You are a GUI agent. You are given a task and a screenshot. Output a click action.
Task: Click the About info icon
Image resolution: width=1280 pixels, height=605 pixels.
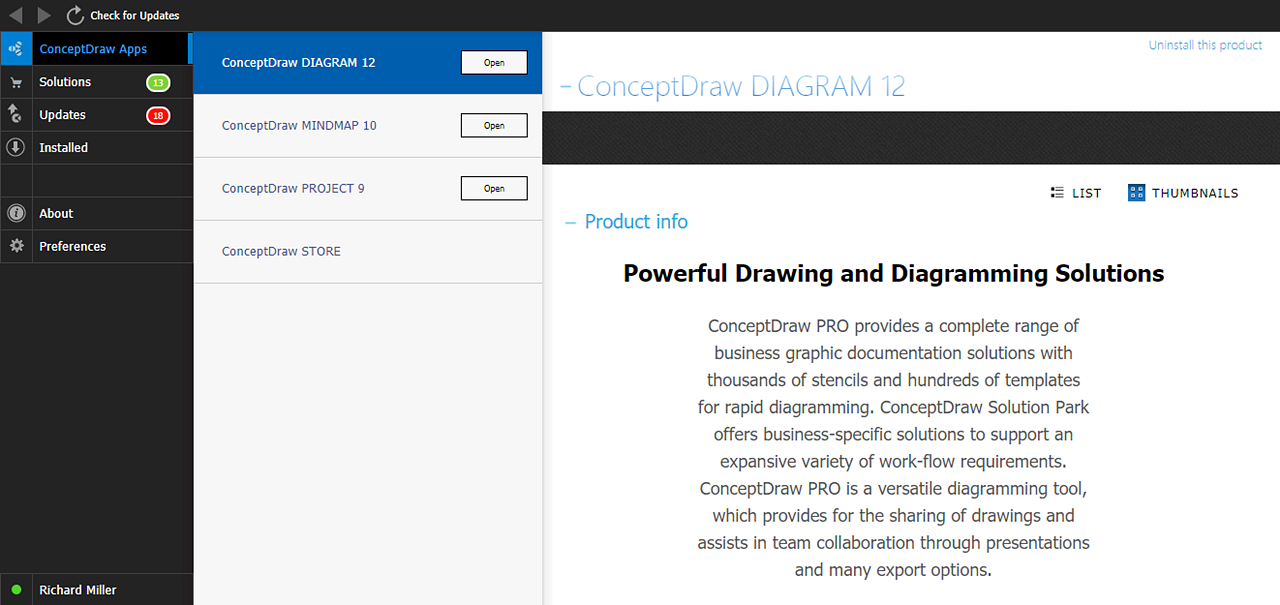[16, 213]
